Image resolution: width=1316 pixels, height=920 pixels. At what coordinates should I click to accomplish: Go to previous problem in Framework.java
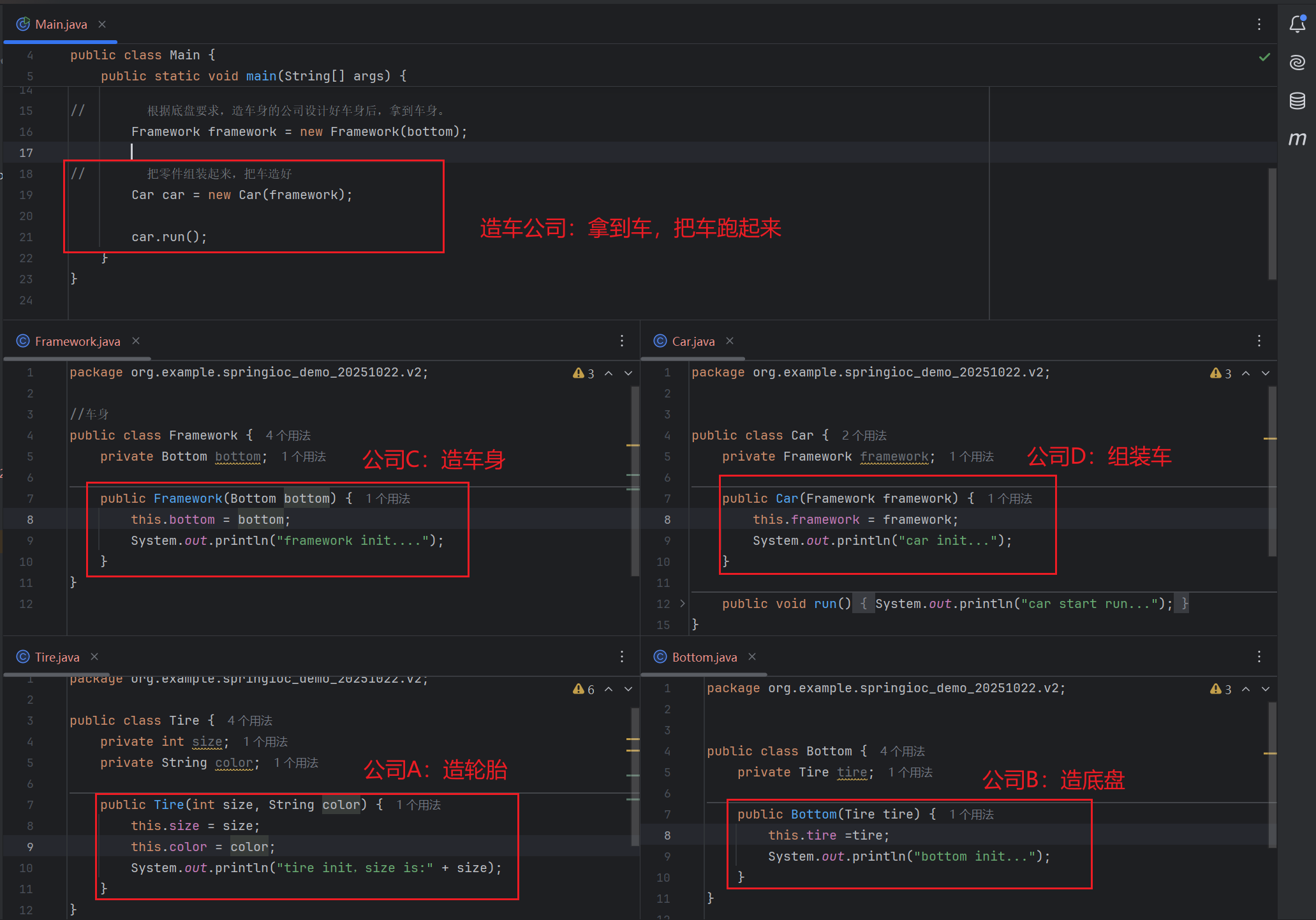coord(609,373)
